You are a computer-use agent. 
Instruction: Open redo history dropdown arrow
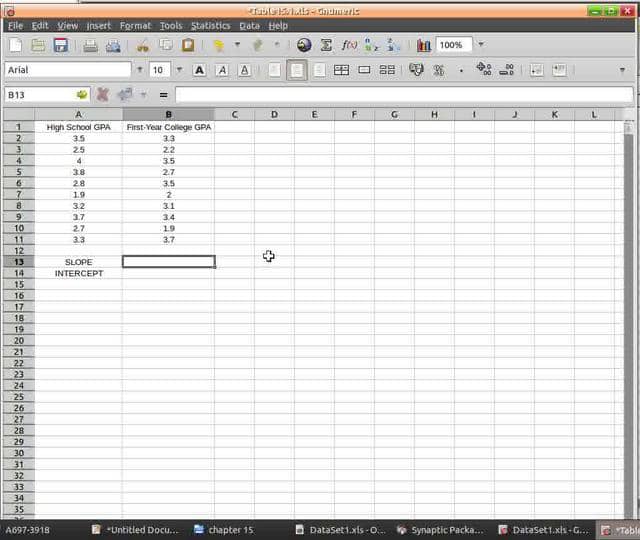(x=277, y=44)
